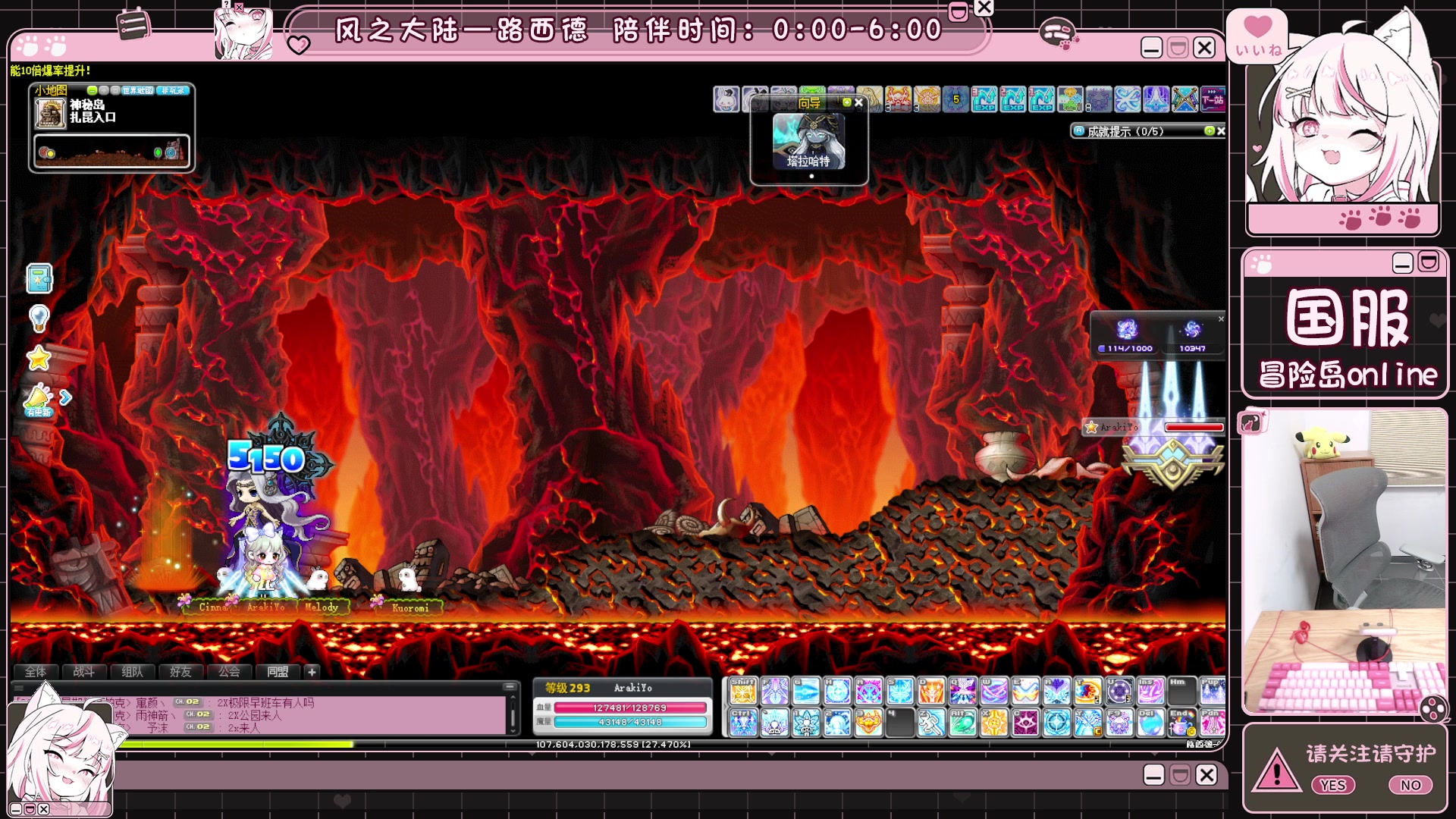The width and height of the screenshot is (1456, 819).
Task: Use the orange D key skill
Action: tap(930, 691)
